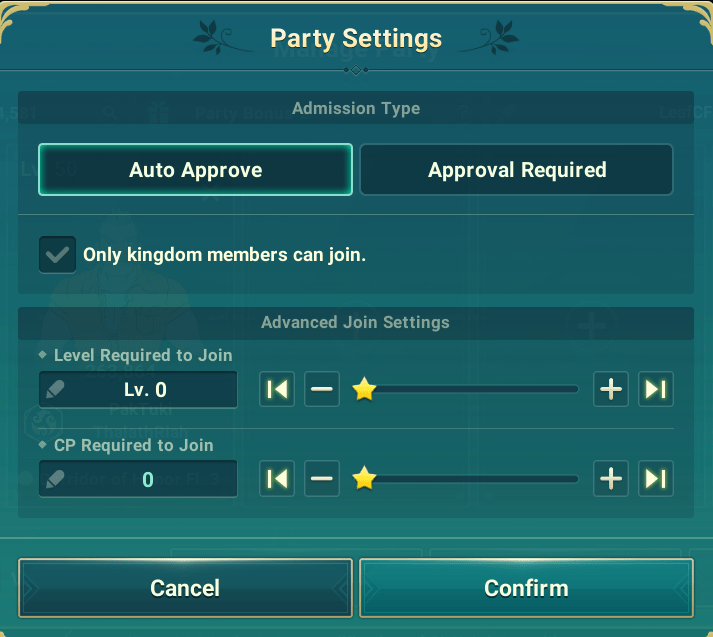713x637 pixels.
Task: Set CP requirement to minimum value
Action: pyautogui.click(x=277, y=478)
